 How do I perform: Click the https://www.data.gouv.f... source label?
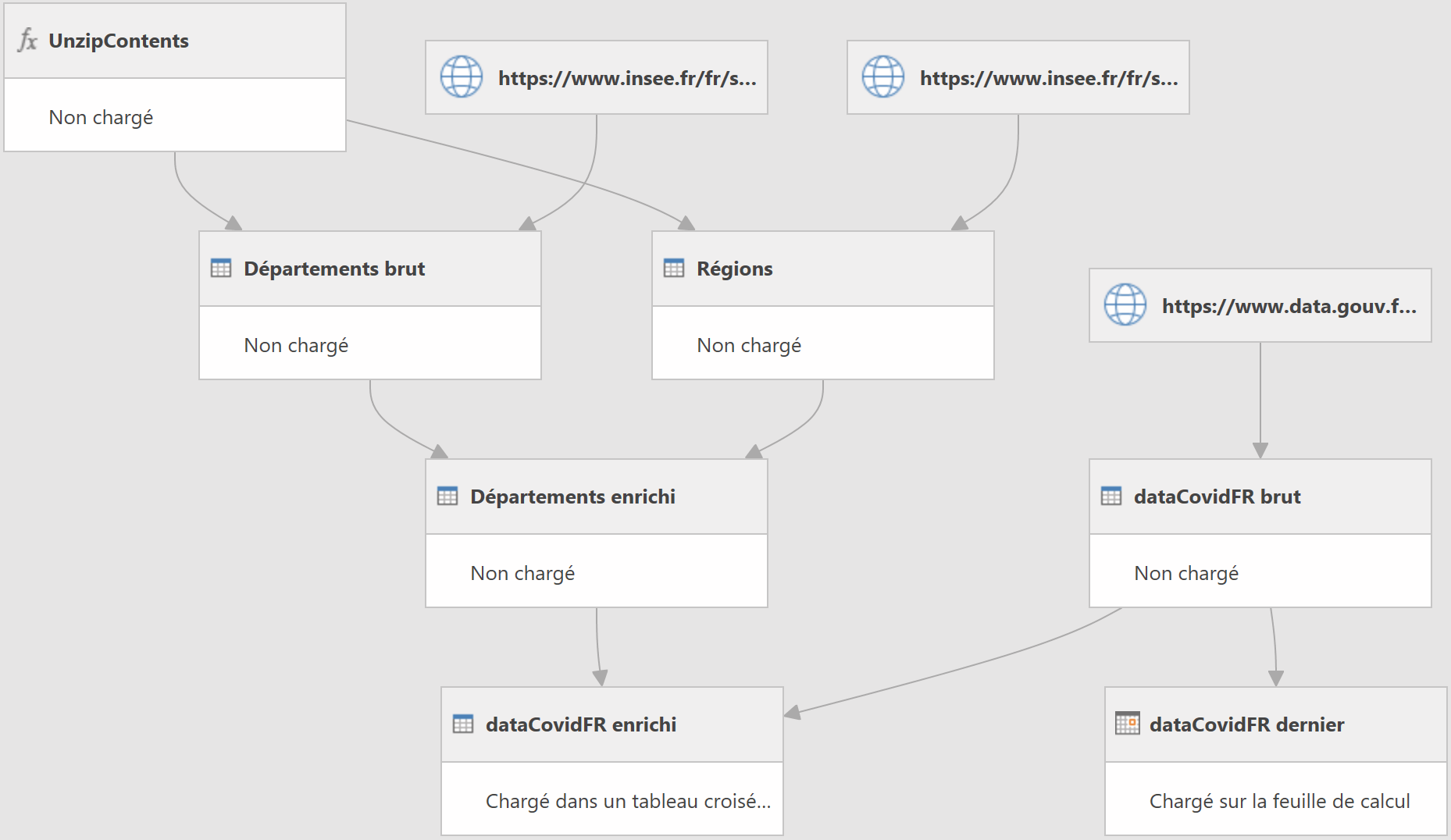[x=1289, y=306]
